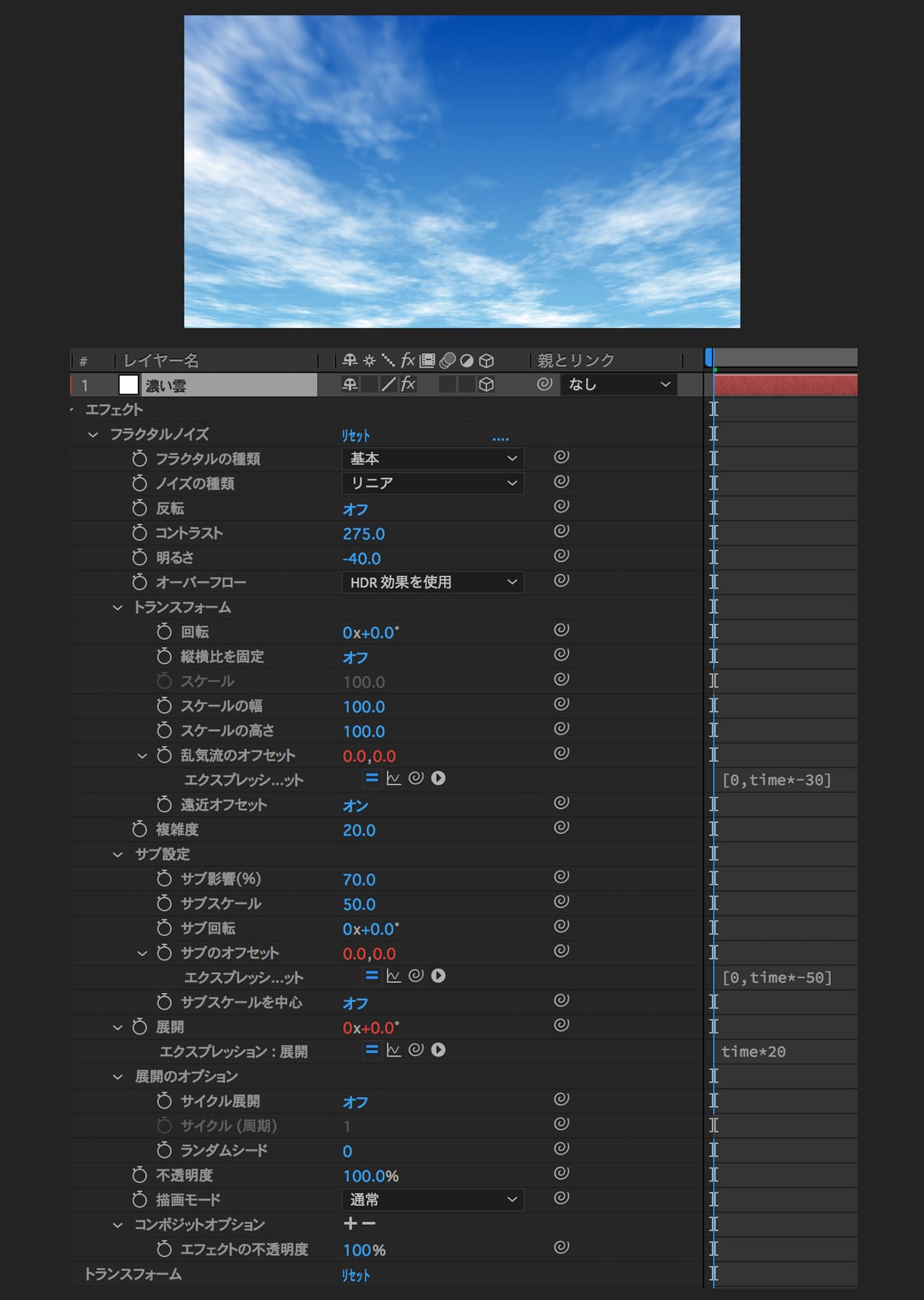Click リセット for フラクタルノイズ effect
The height and width of the screenshot is (1300, 924).
click(x=355, y=435)
